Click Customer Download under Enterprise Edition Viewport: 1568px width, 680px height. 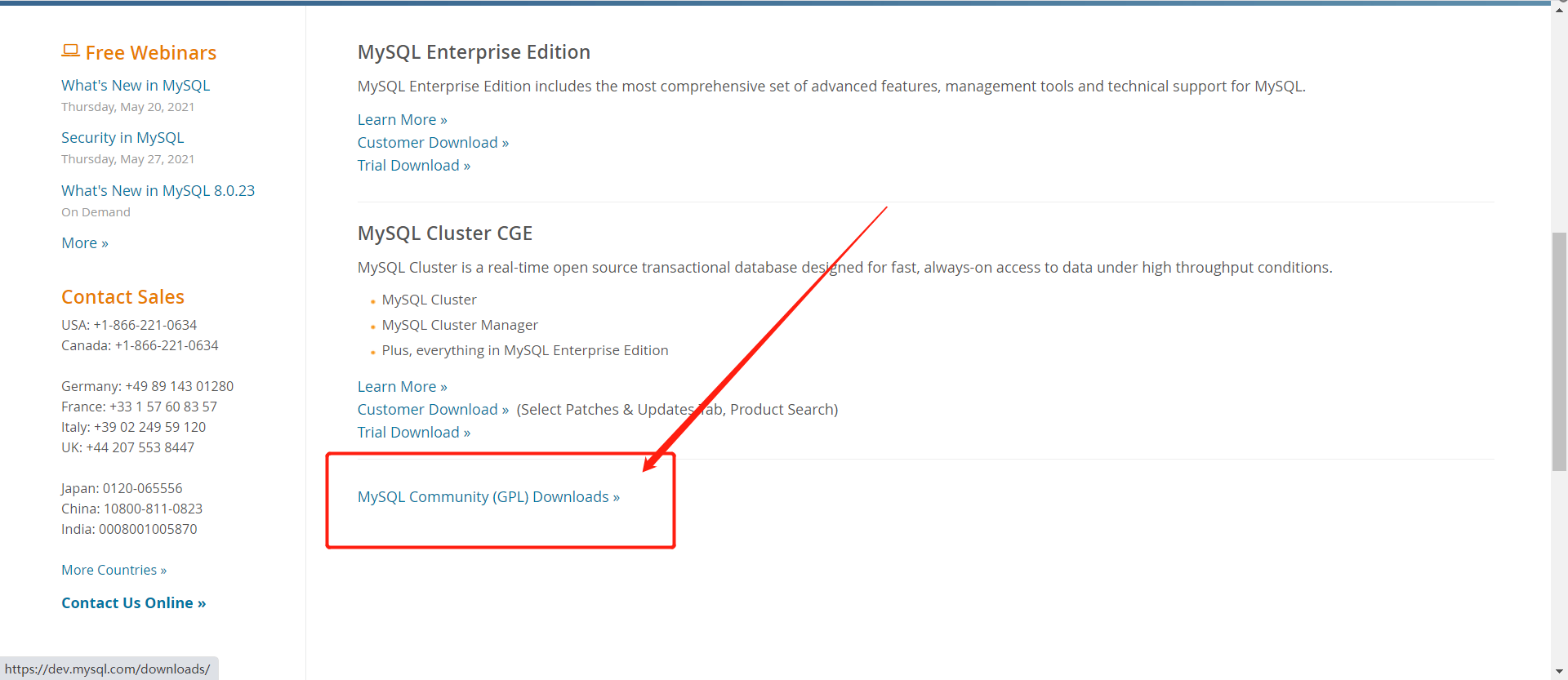[434, 143]
